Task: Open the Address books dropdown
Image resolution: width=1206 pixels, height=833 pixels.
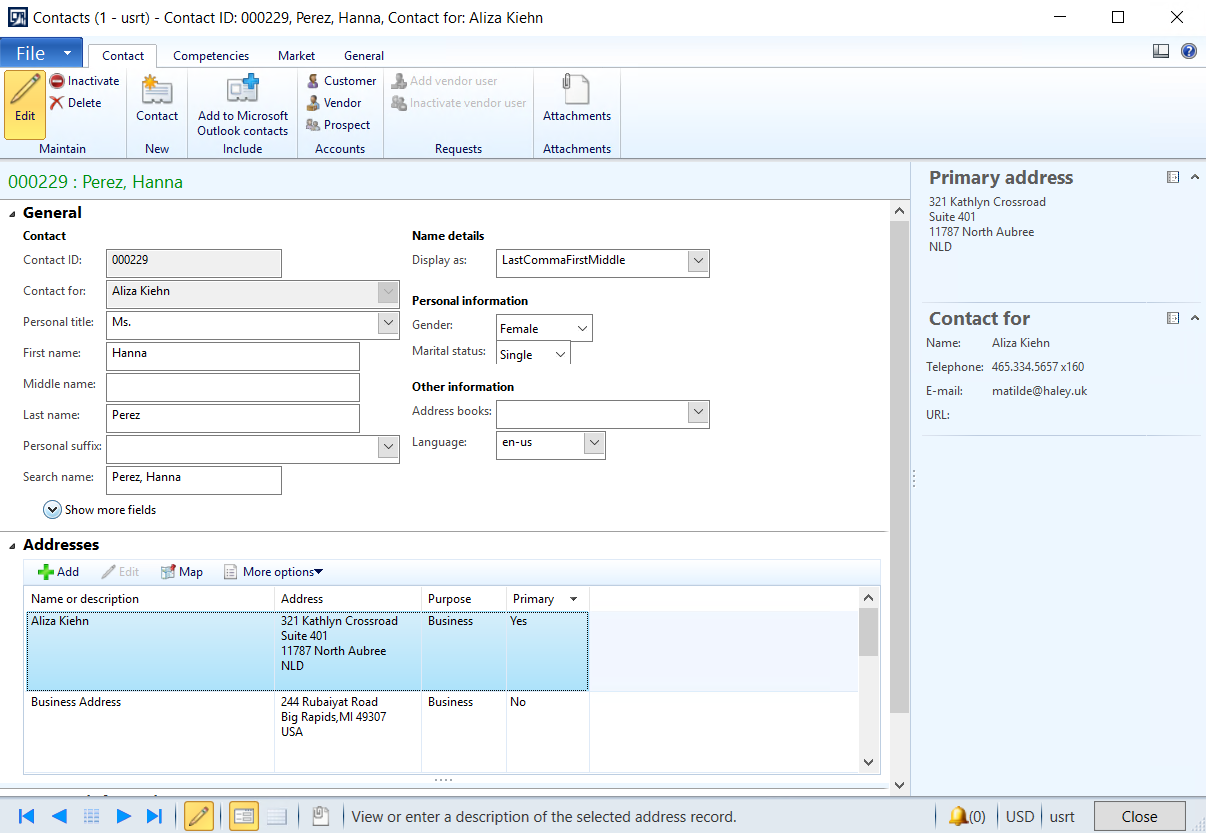Action: (x=698, y=413)
